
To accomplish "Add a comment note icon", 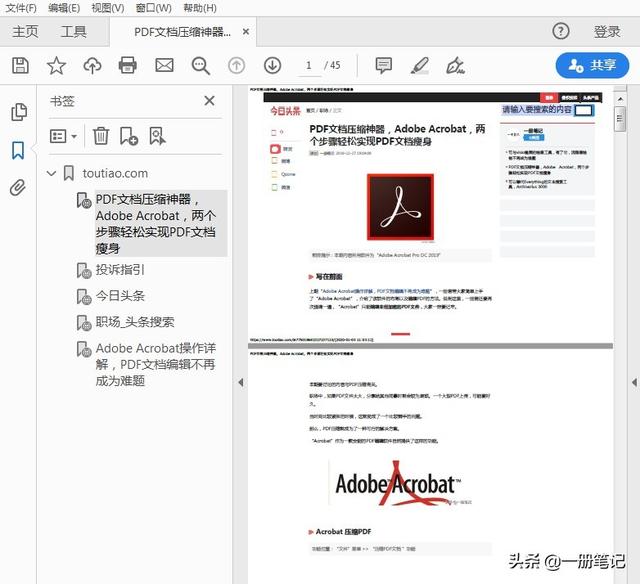I will click(x=383, y=65).
